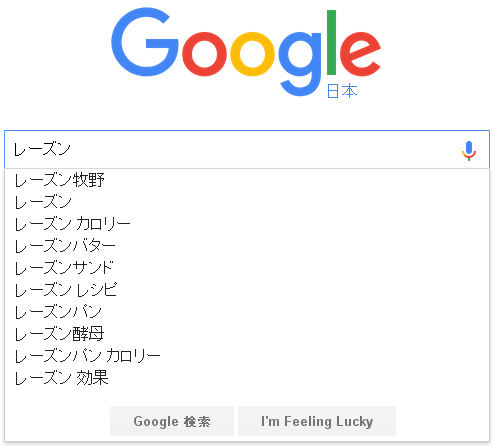Pick suggestion レーズンバター
This screenshot has height=447, width=494.
point(247,246)
